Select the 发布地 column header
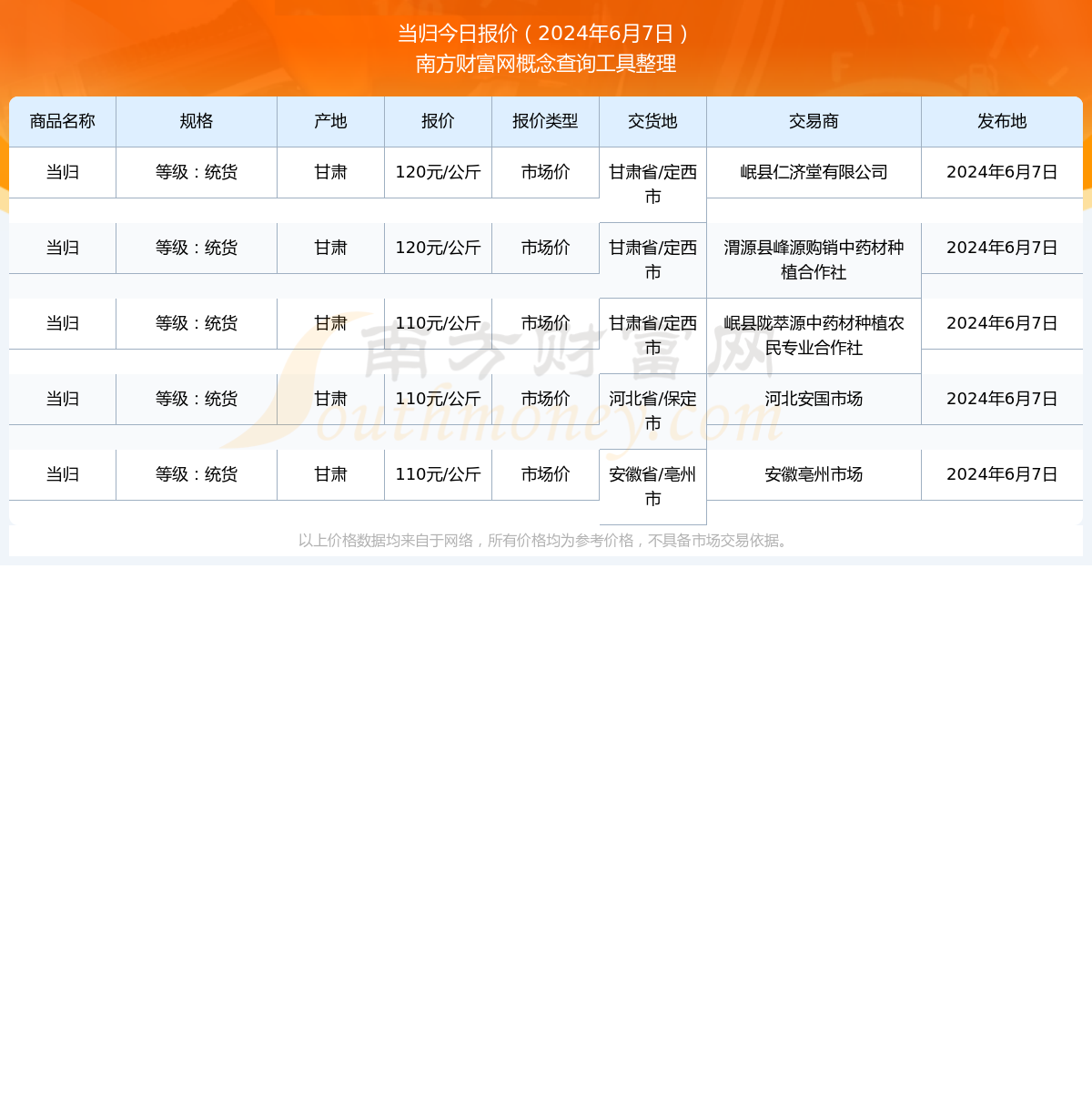This screenshot has height=1097, width=1092. click(1002, 121)
